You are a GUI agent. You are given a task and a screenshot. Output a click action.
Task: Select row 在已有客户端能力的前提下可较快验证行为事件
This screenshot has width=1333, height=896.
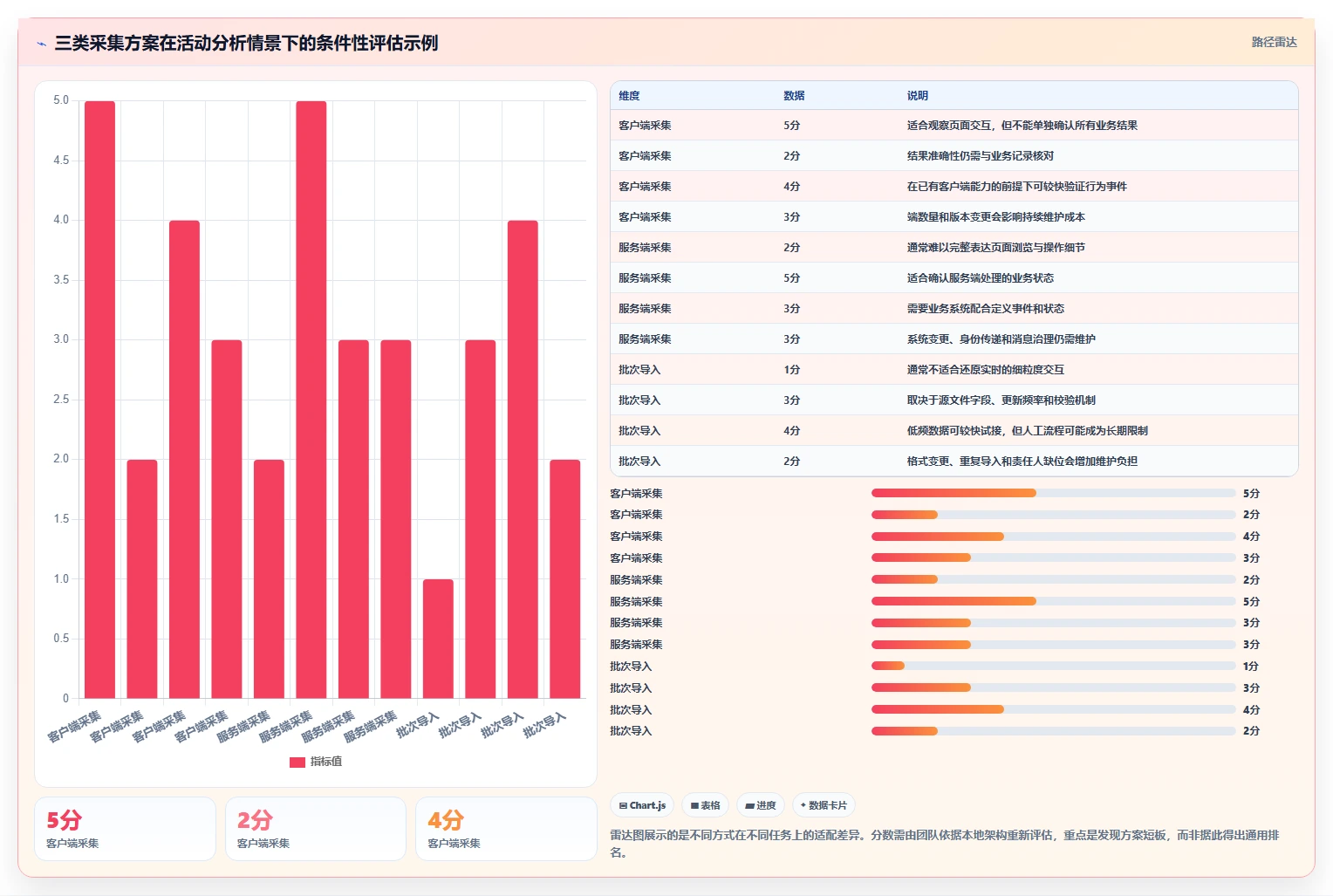coord(954,186)
